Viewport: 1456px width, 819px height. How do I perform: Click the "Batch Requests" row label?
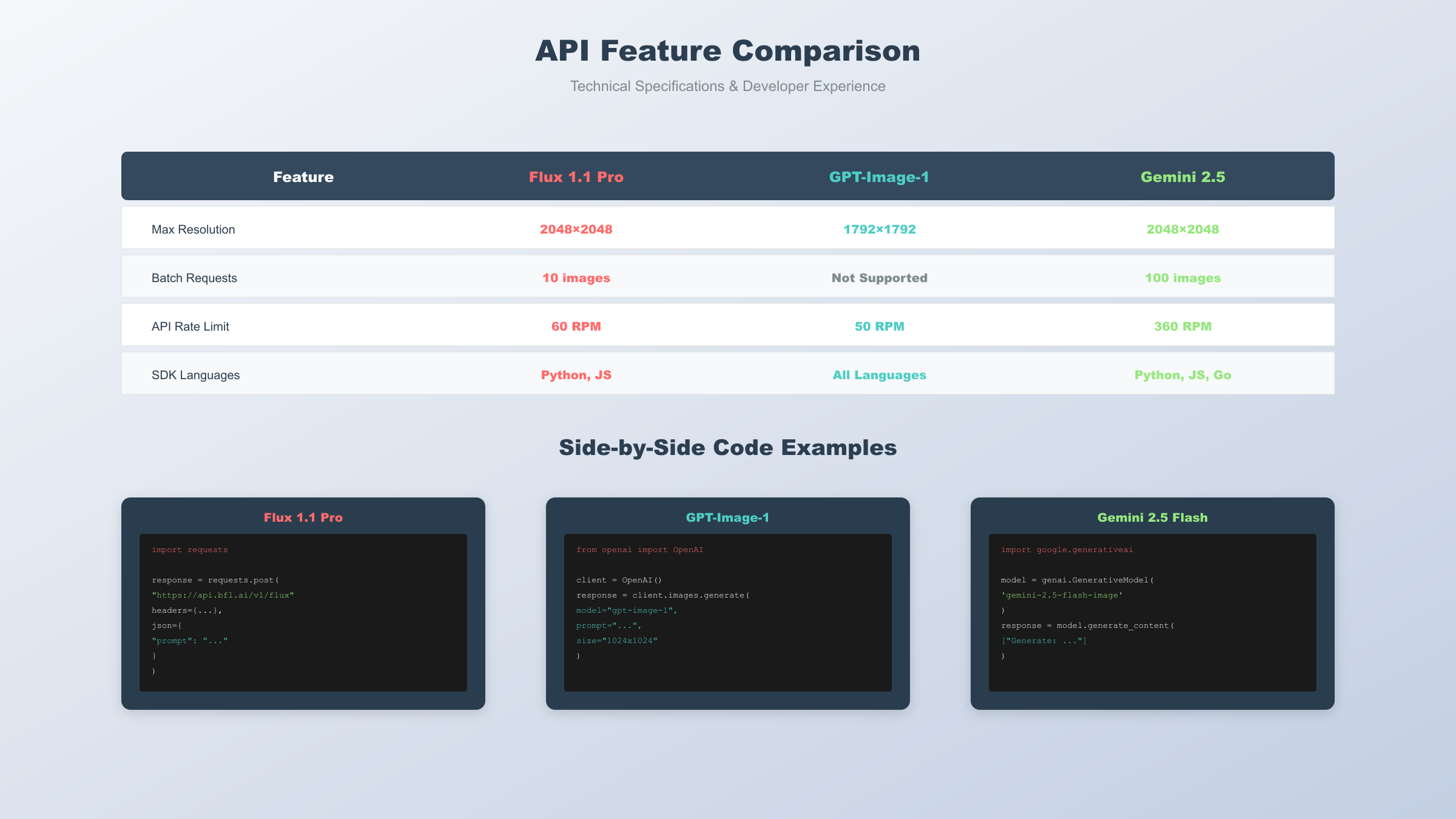194,278
